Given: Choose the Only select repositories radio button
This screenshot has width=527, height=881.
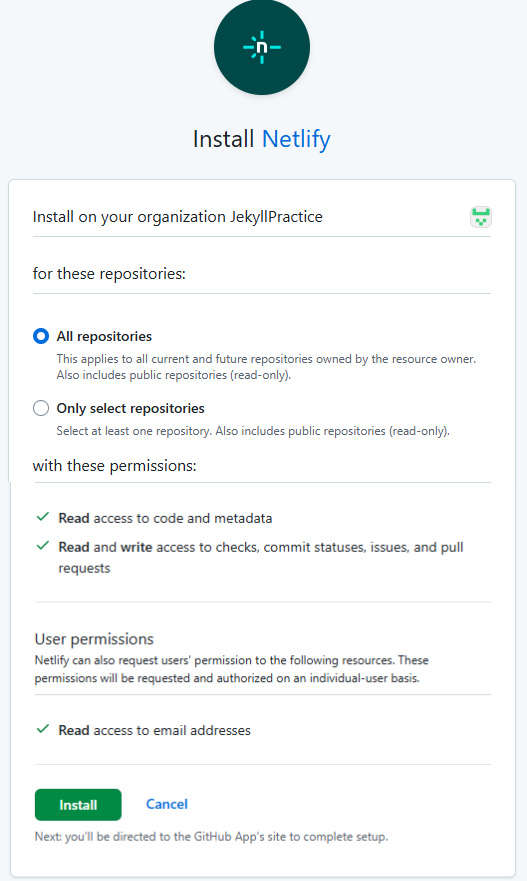Looking at the screenshot, I should (40, 408).
